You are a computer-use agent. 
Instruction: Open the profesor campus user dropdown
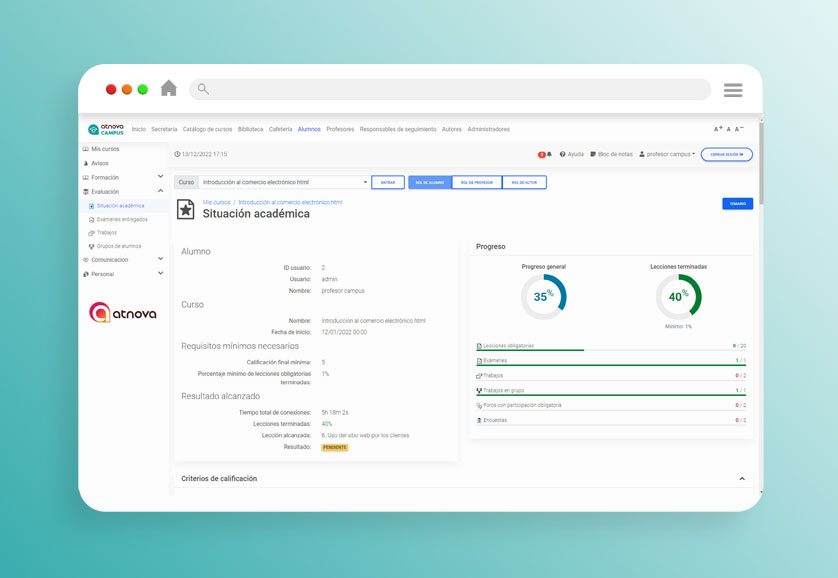click(x=667, y=154)
